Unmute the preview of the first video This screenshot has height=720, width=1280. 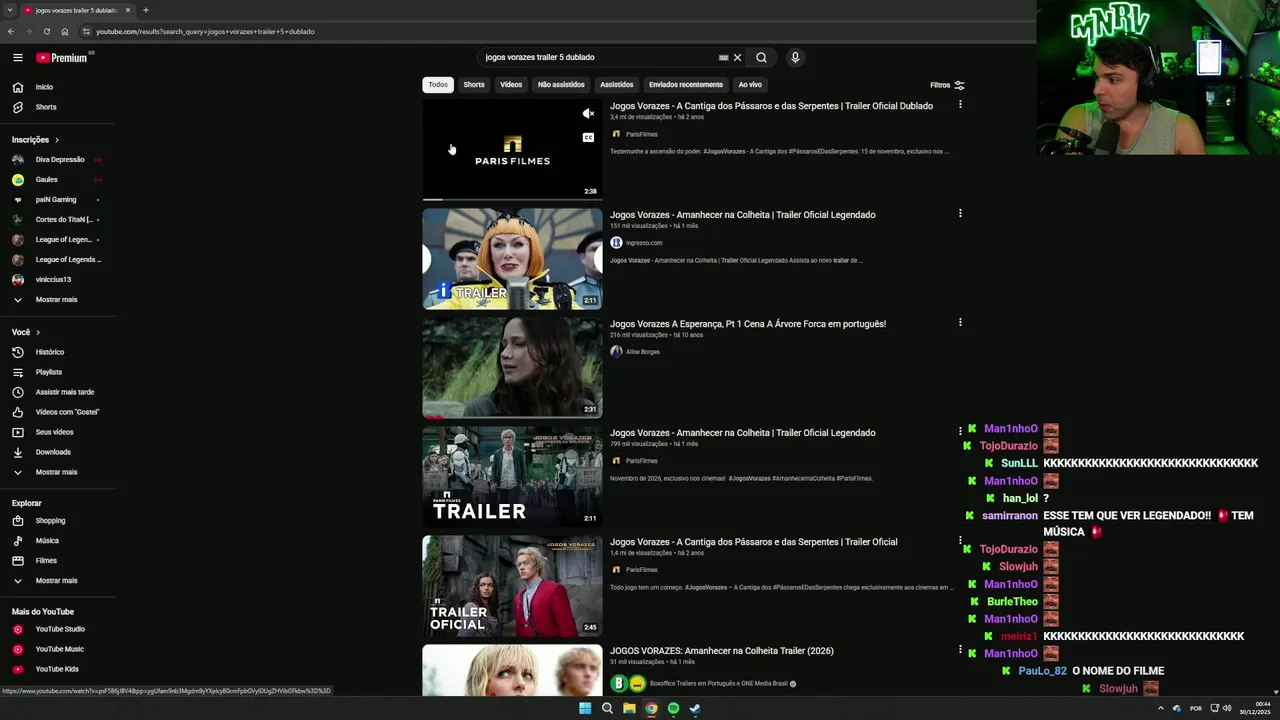588,114
